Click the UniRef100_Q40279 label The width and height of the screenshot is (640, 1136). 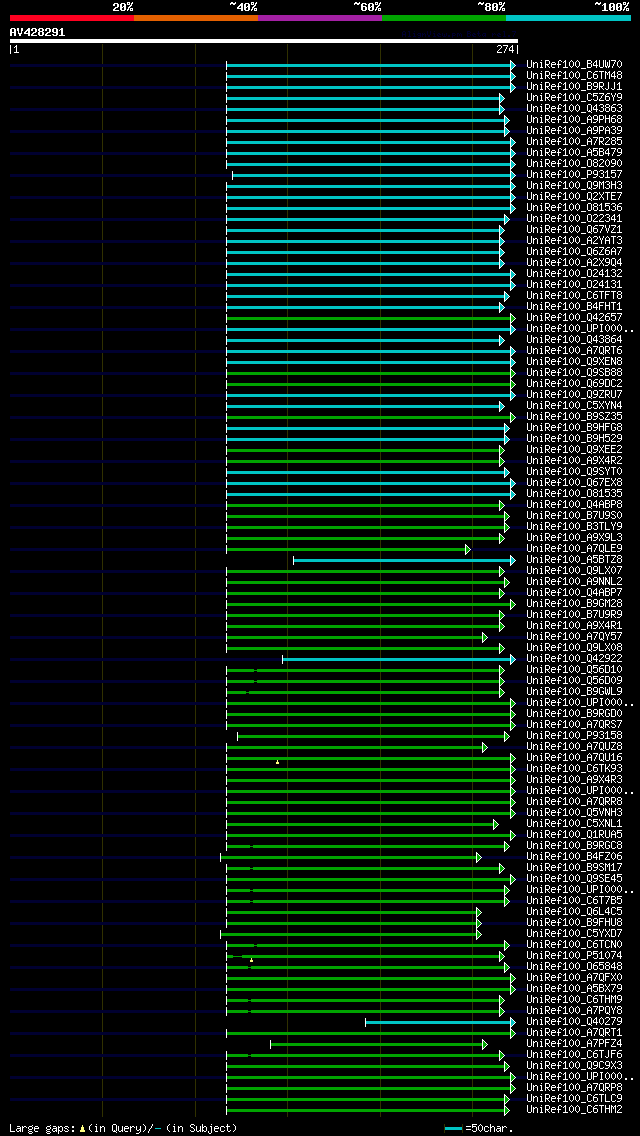pyautogui.click(x=574, y=1022)
